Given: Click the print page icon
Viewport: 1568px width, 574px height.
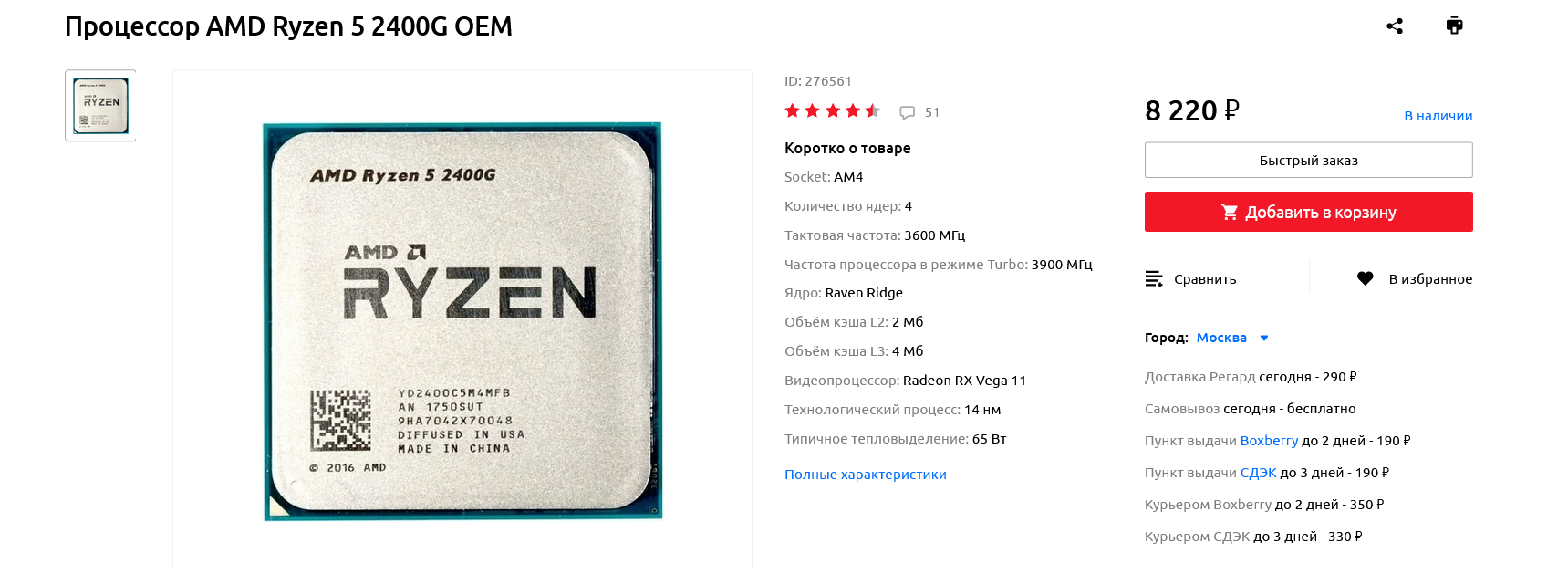Looking at the screenshot, I should [1454, 26].
